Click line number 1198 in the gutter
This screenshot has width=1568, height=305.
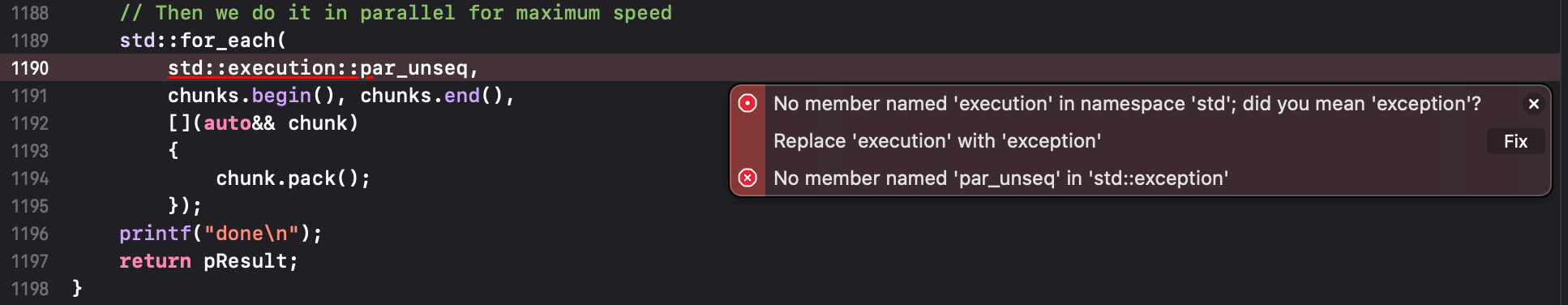click(30, 289)
